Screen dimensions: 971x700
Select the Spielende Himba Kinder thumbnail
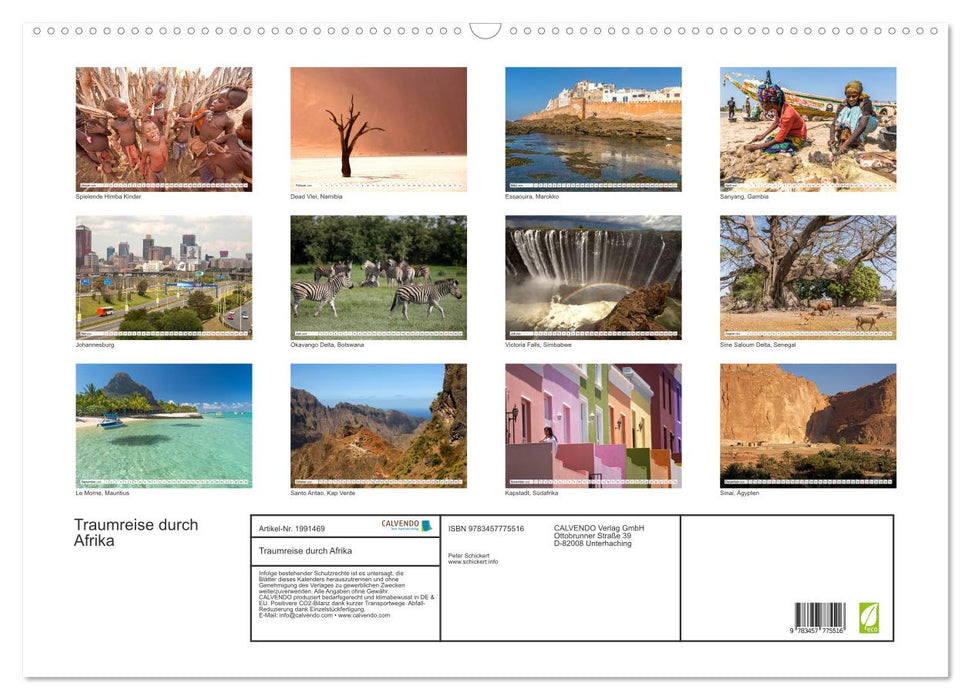point(163,128)
